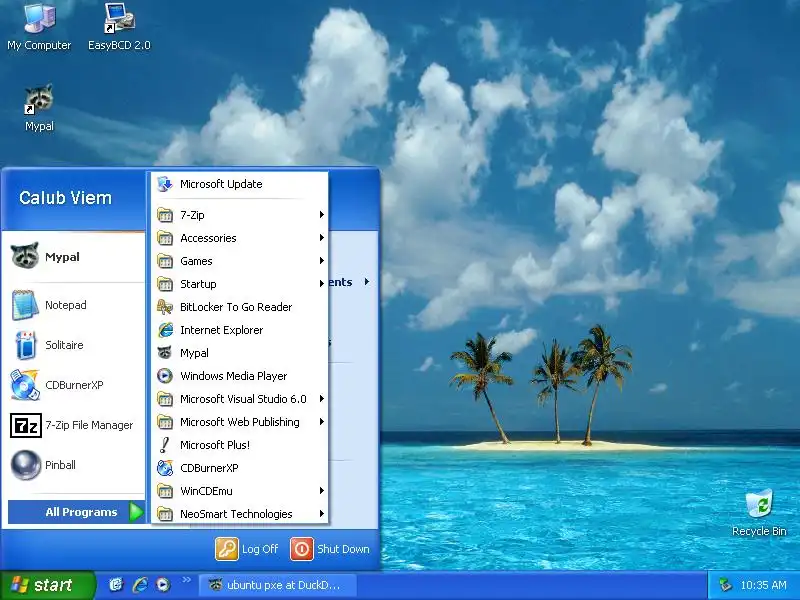Click the red Shut Down power icon
Image resolution: width=800 pixels, height=600 pixels.
pos(302,549)
